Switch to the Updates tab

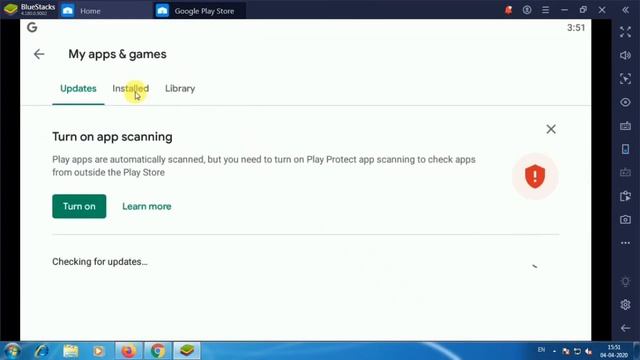click(x=78, y=89)
